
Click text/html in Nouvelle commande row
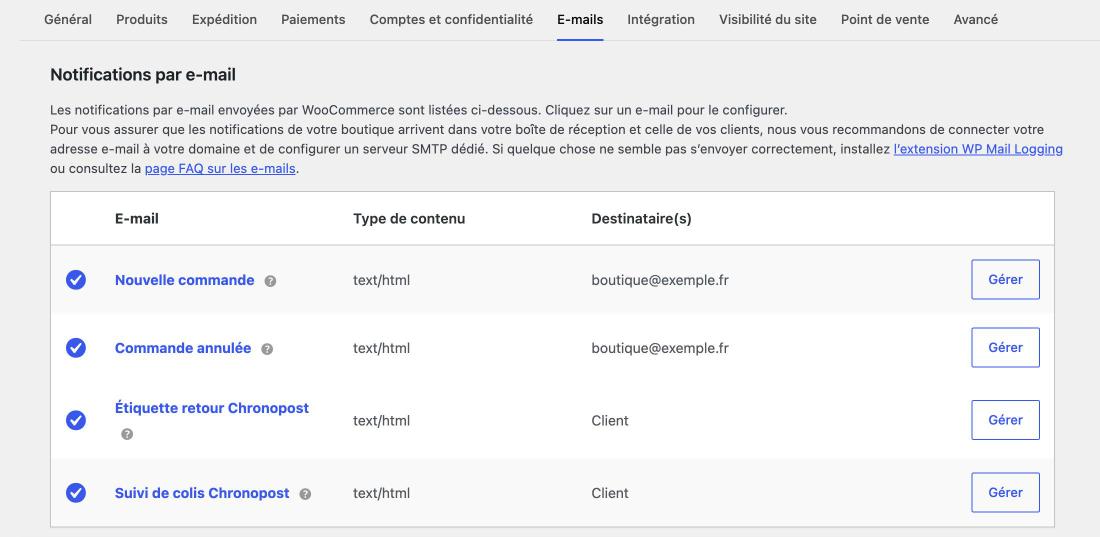coord(382,280)
